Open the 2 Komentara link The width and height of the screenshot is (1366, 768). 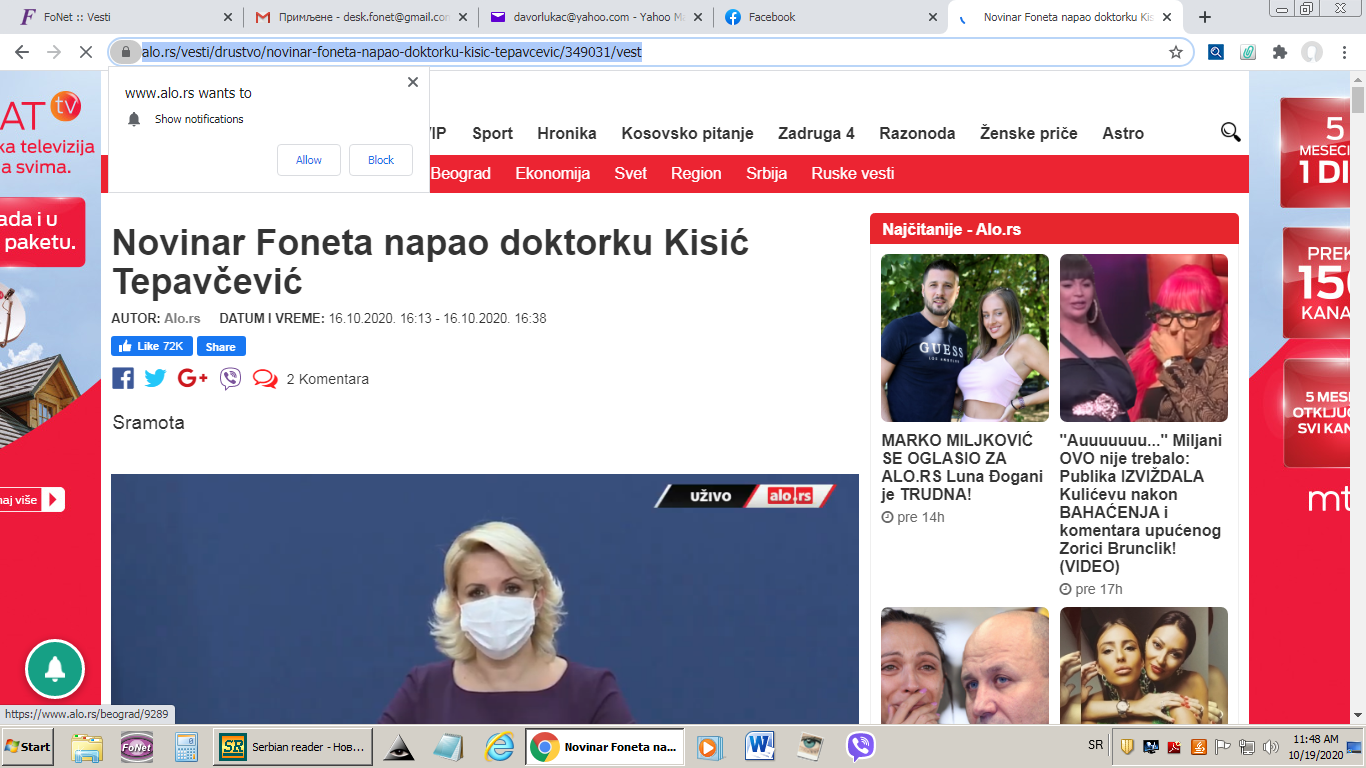(x=327, y=379)
